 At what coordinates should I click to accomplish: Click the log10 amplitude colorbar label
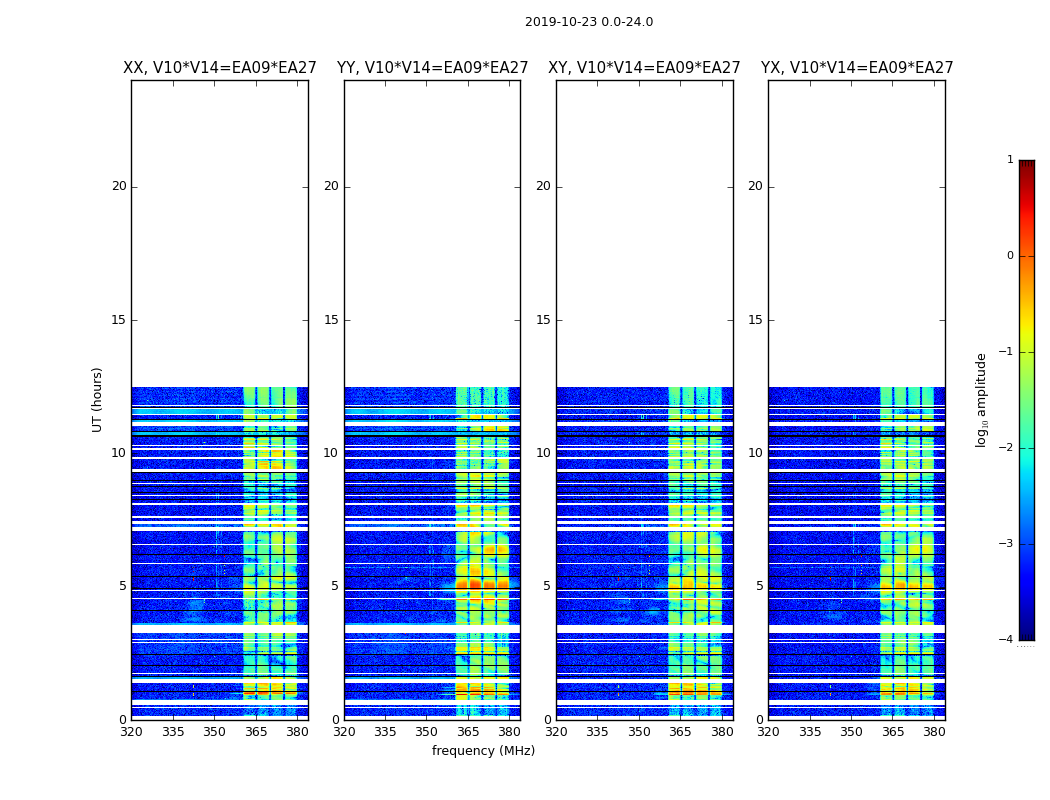coord(981,400)
